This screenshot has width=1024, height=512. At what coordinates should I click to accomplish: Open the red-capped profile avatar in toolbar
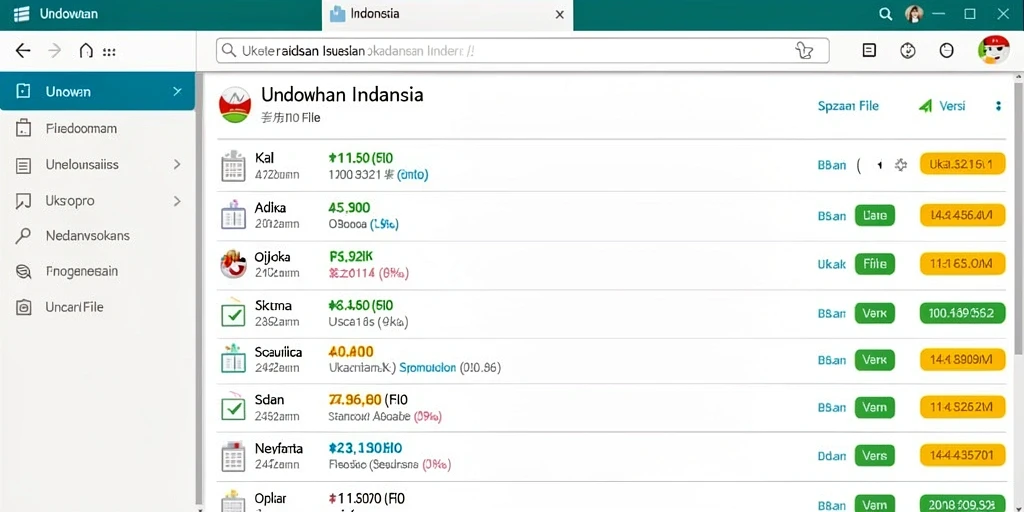tap(993, 50)
